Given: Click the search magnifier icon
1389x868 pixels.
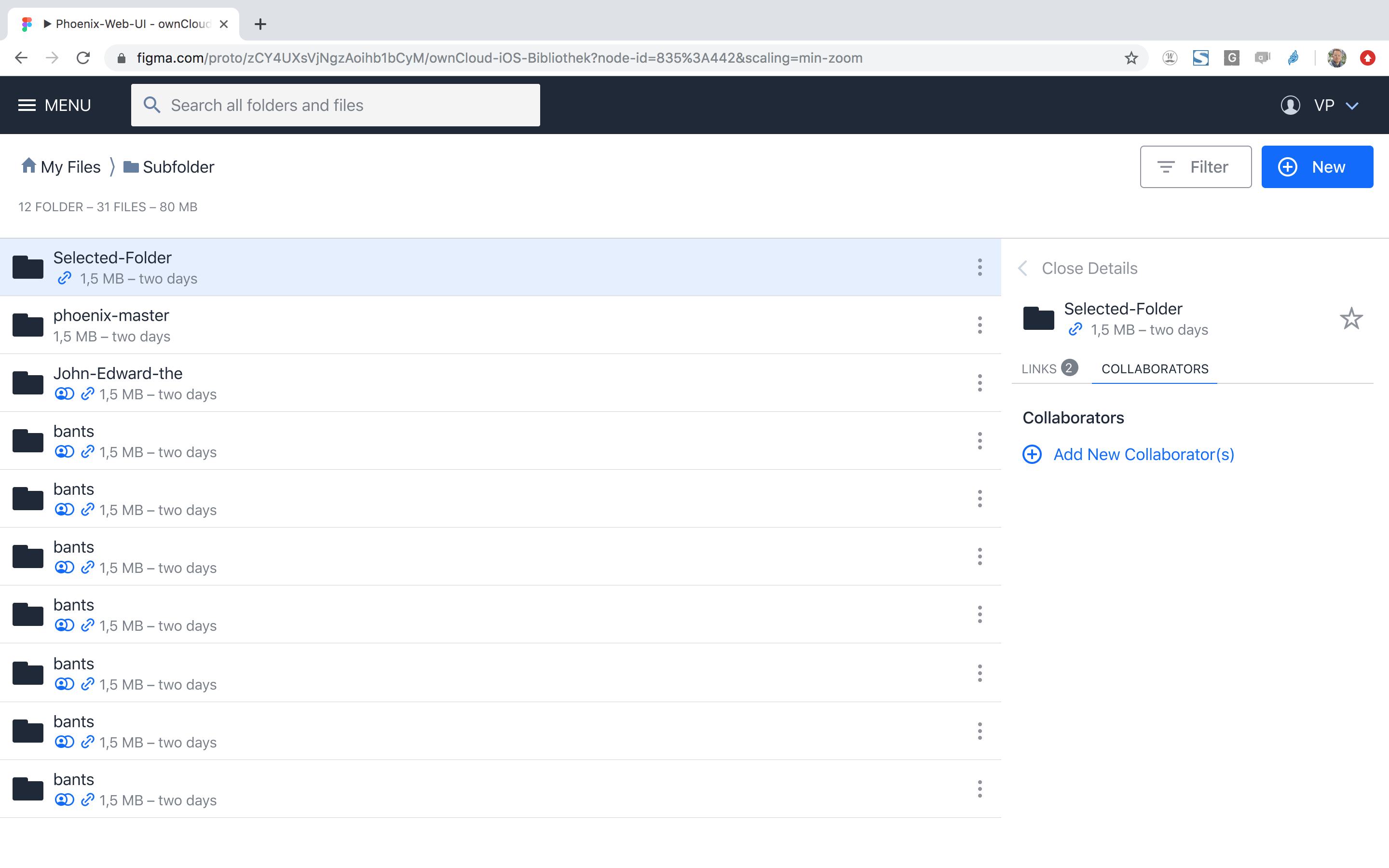Looking at the screenshot, I should (151, 105).
